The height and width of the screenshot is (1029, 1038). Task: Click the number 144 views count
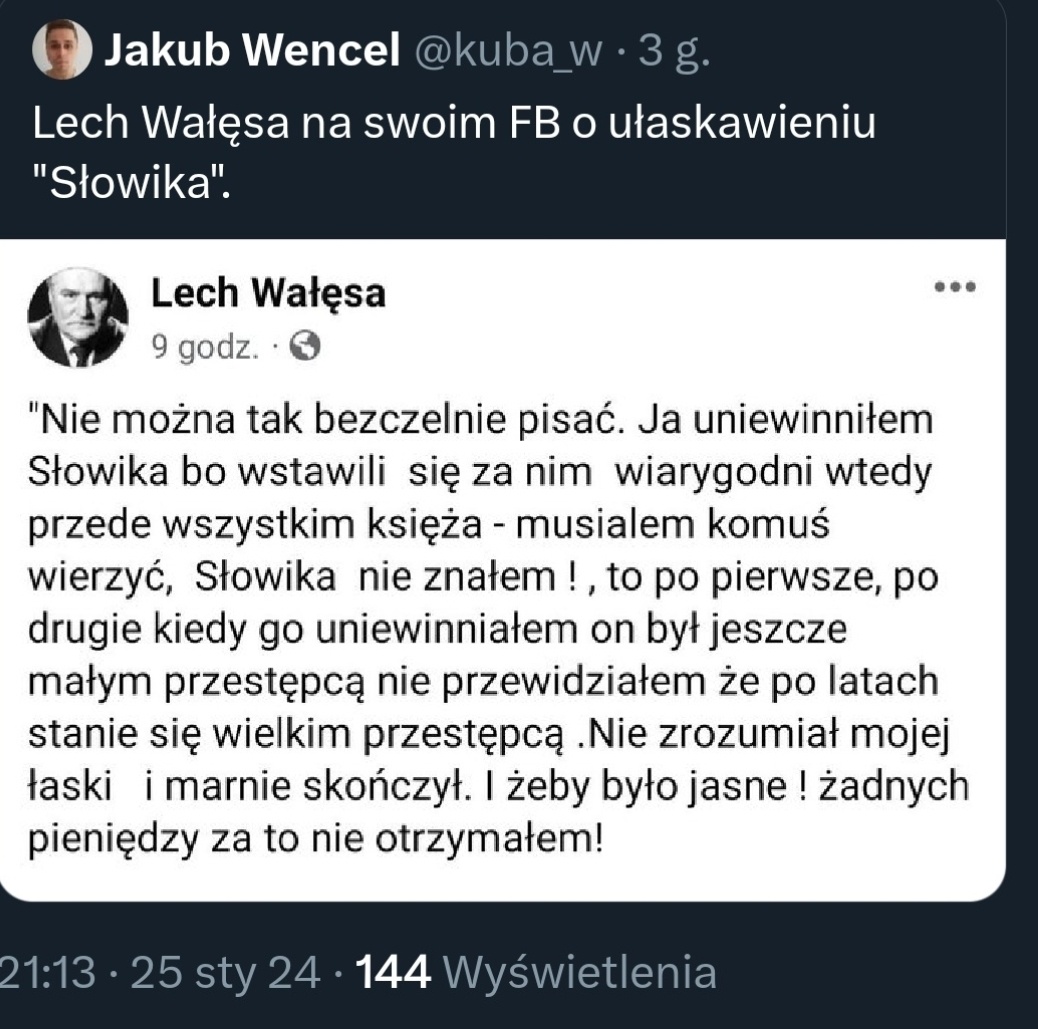click(x=394, y=972)
